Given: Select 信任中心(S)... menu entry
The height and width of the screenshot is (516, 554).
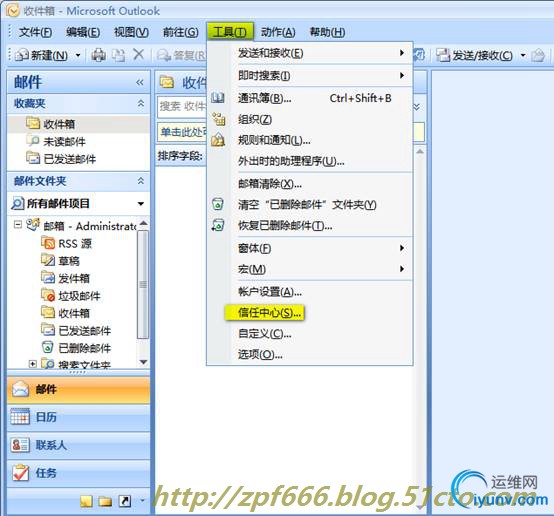Looking at the screenshot, I should [x=270, y=313].
